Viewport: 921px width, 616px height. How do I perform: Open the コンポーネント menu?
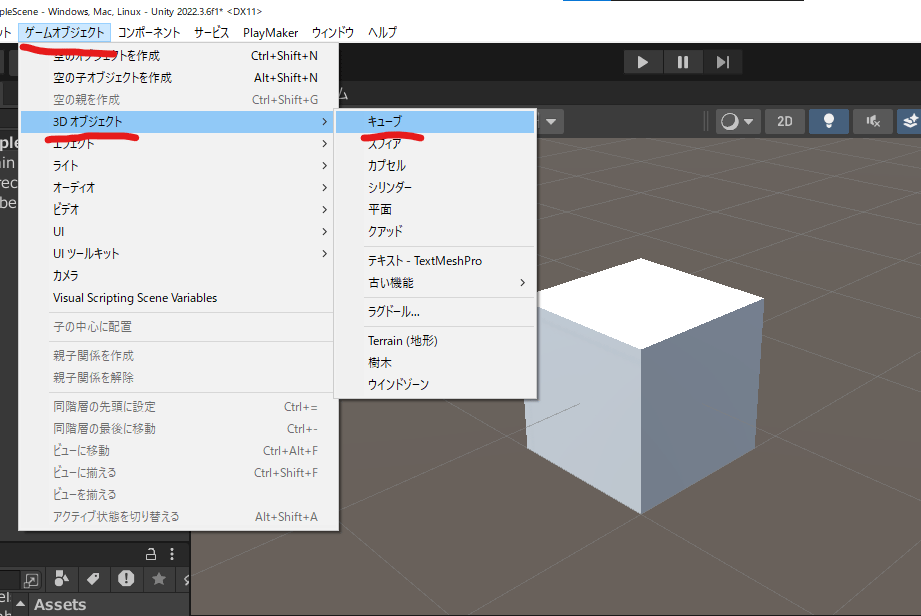[x=149, y=32]
